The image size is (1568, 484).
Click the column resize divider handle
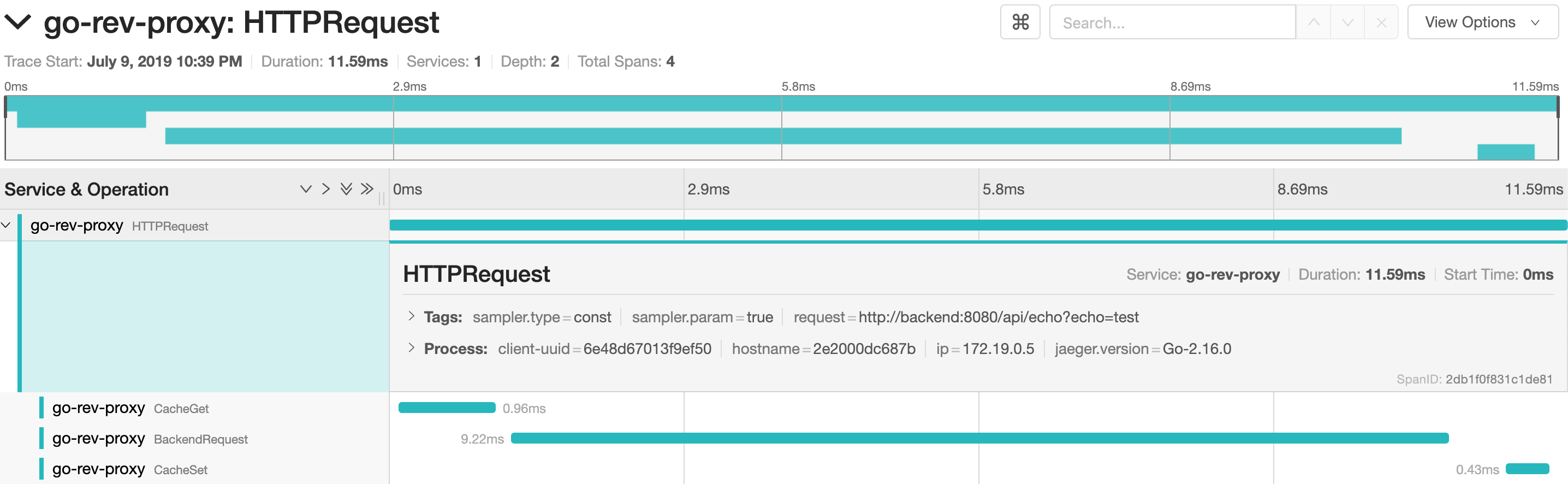pyautogui.click(x=382, y=198)
